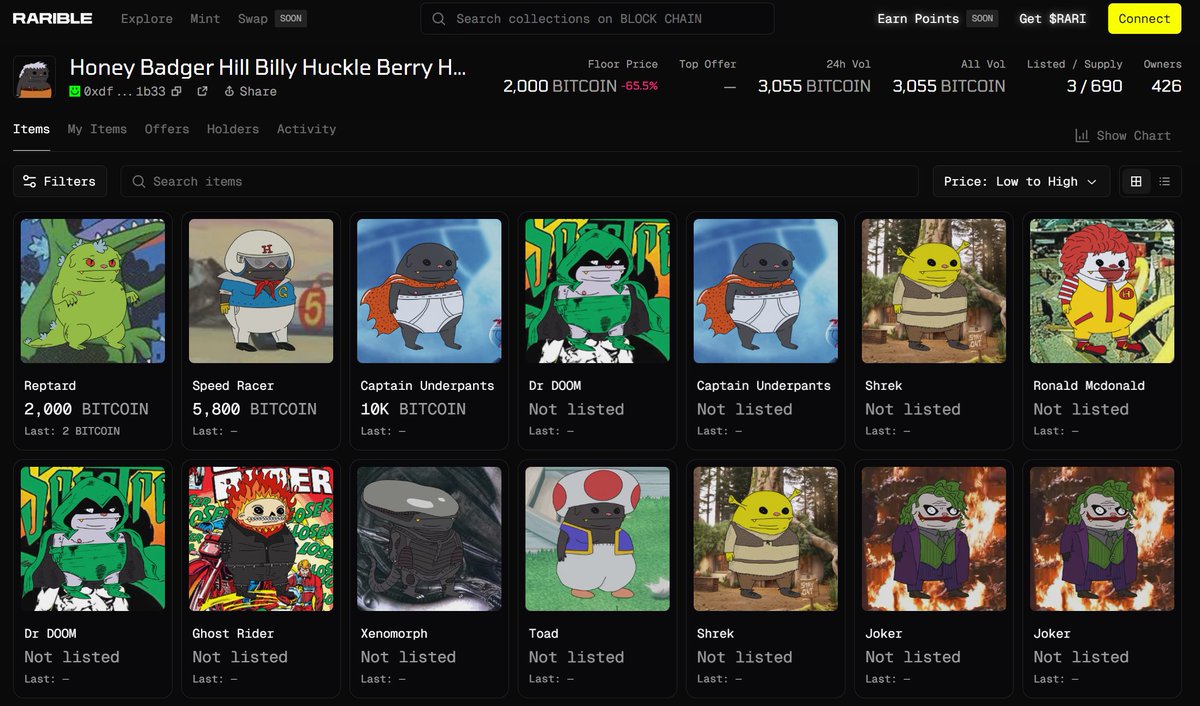Viewport: 1200px width, 706px height.
Task: Open the Filters panel
Action: tap(60, 181)
